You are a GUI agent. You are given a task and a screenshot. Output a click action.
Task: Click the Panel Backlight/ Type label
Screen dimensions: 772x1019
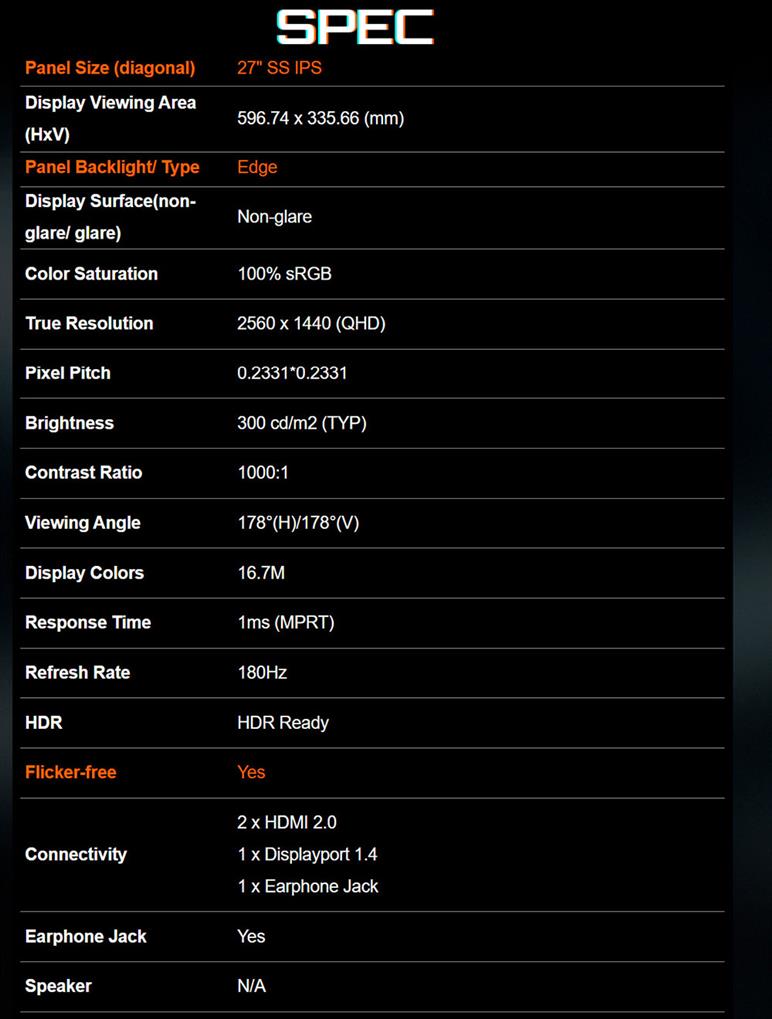coord(112,167)
